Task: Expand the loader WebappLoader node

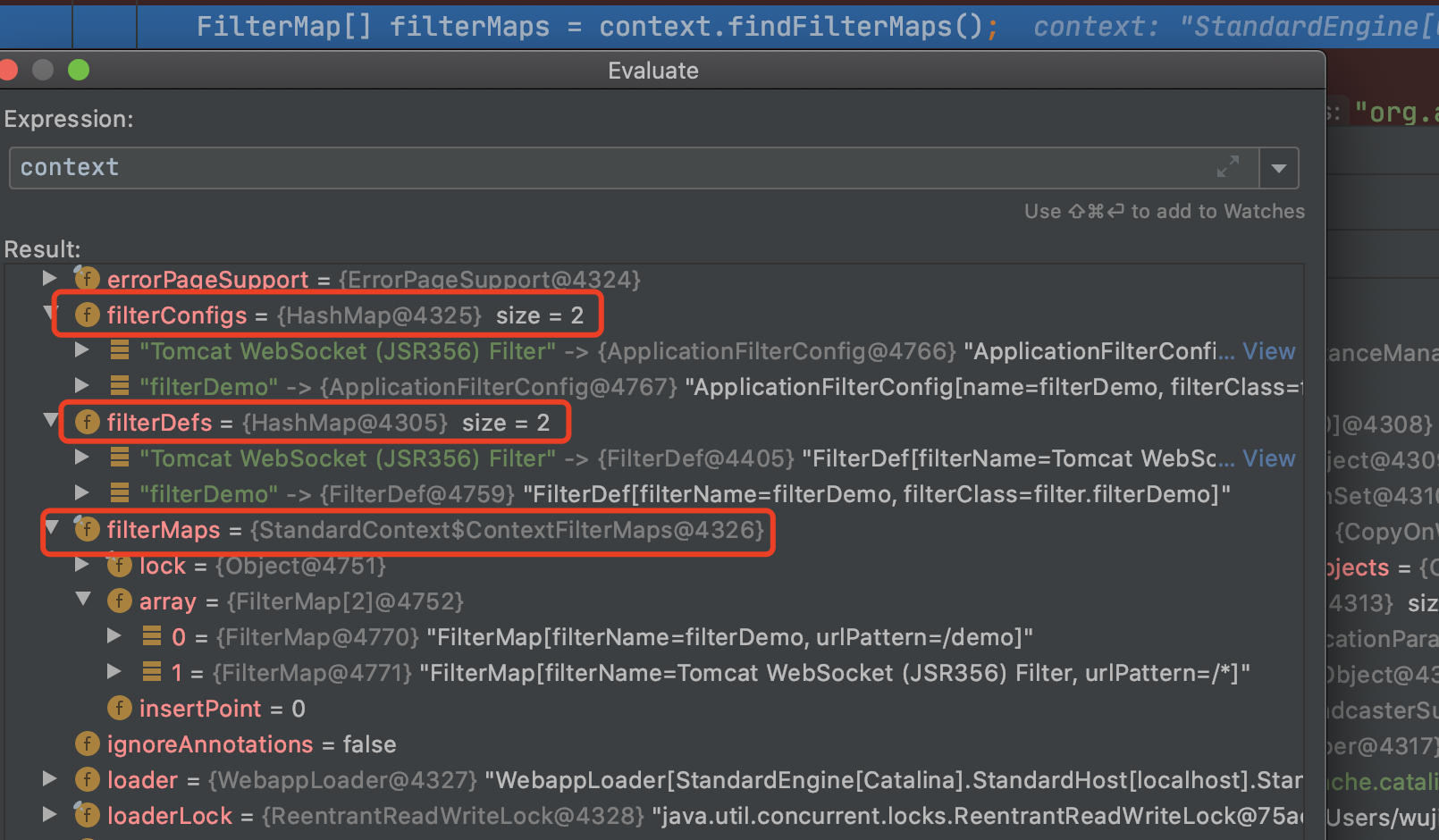Action: [50, 779]
